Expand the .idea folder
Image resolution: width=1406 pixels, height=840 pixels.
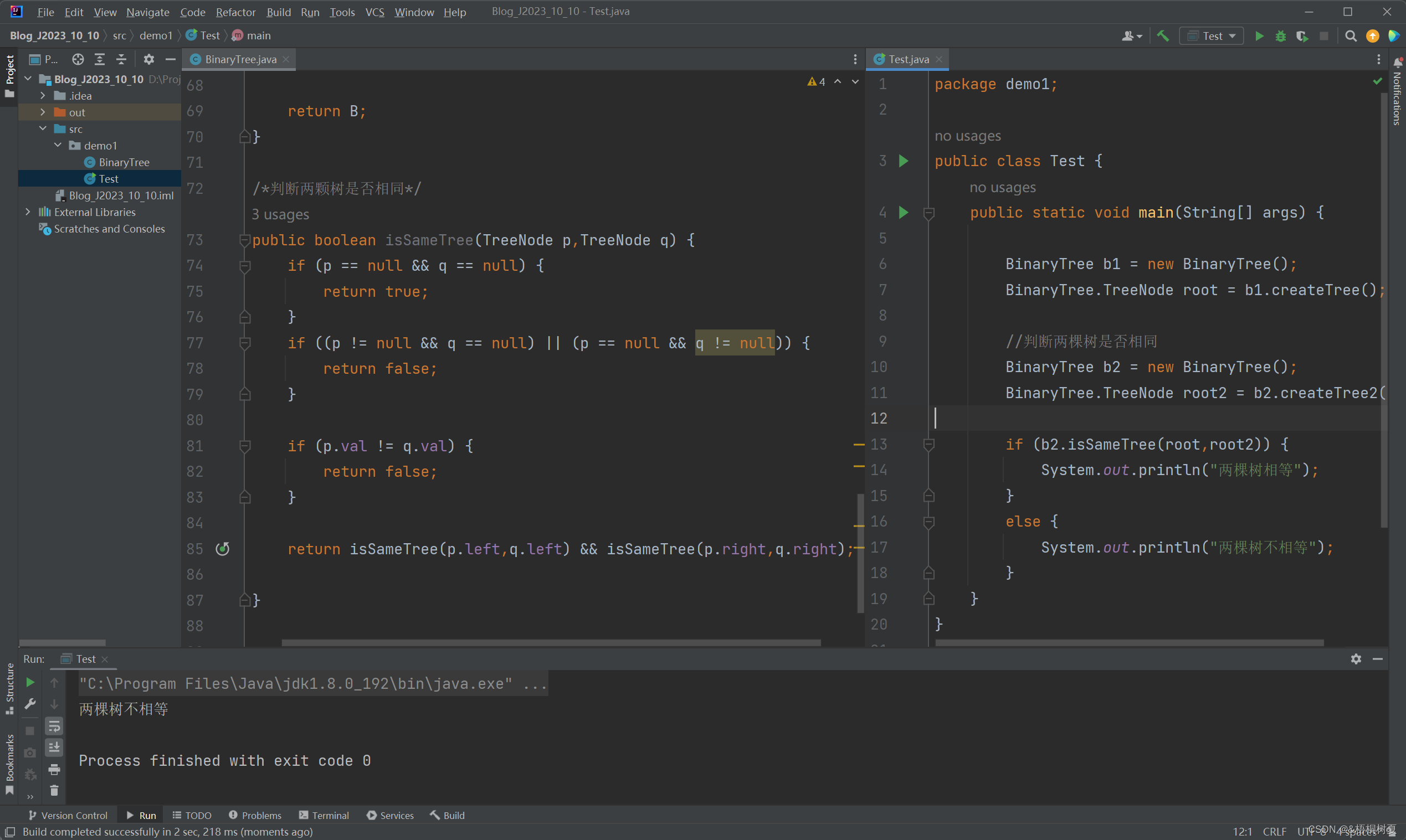pos(43,96)
